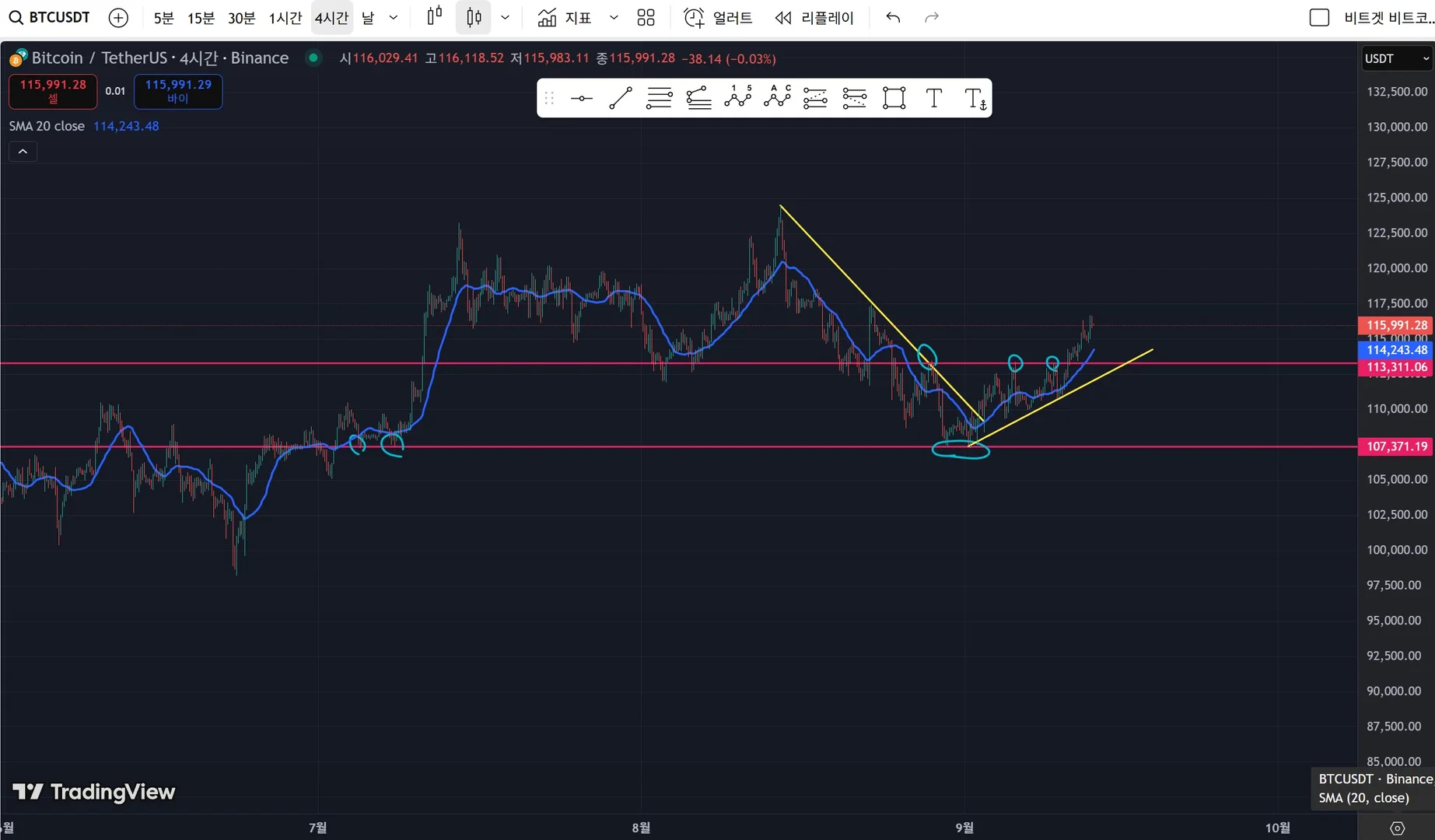
Task: Click the 107,371.19 price line label
Action: tap(1395, 446)
